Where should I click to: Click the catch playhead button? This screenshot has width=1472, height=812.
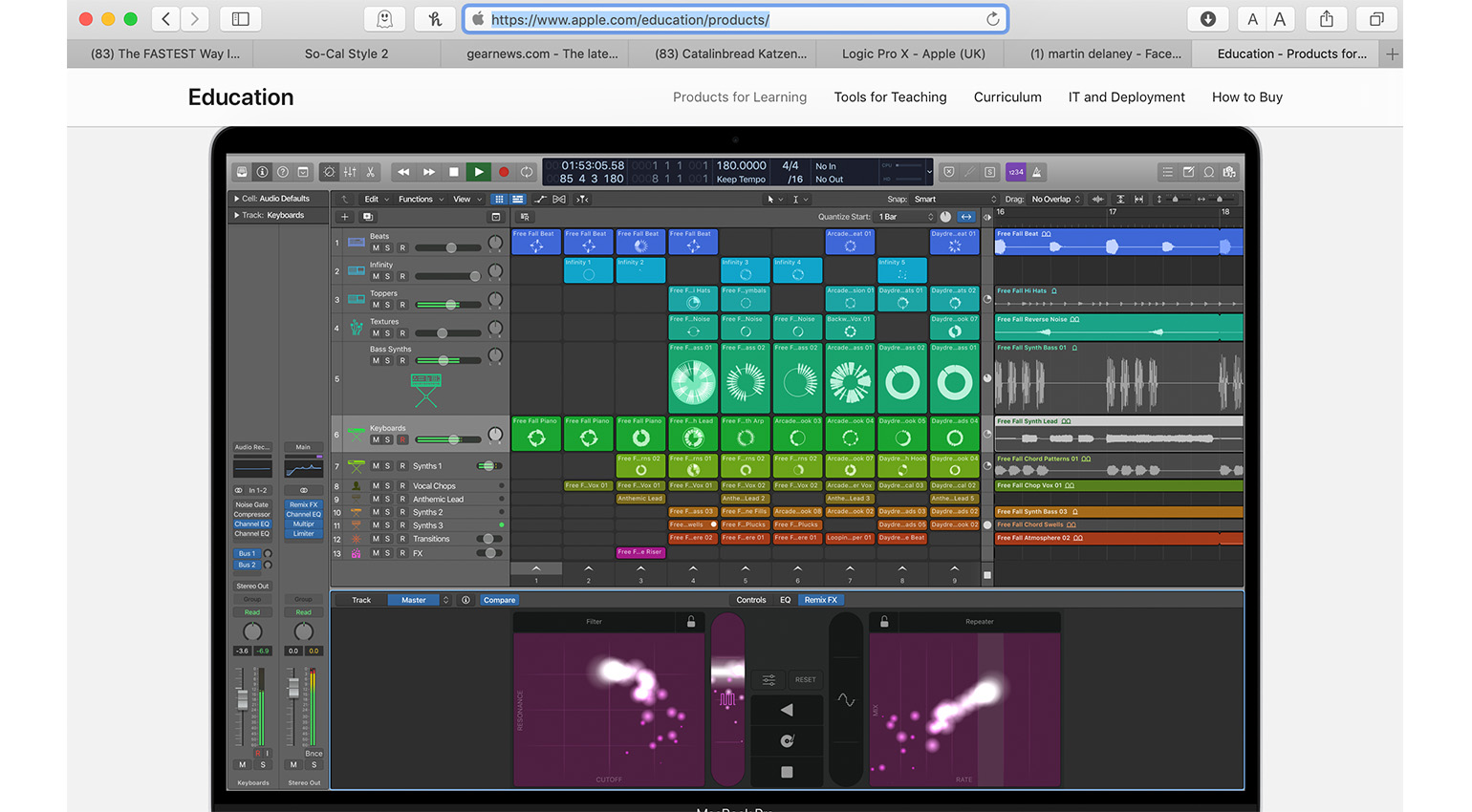pos(582,199)
